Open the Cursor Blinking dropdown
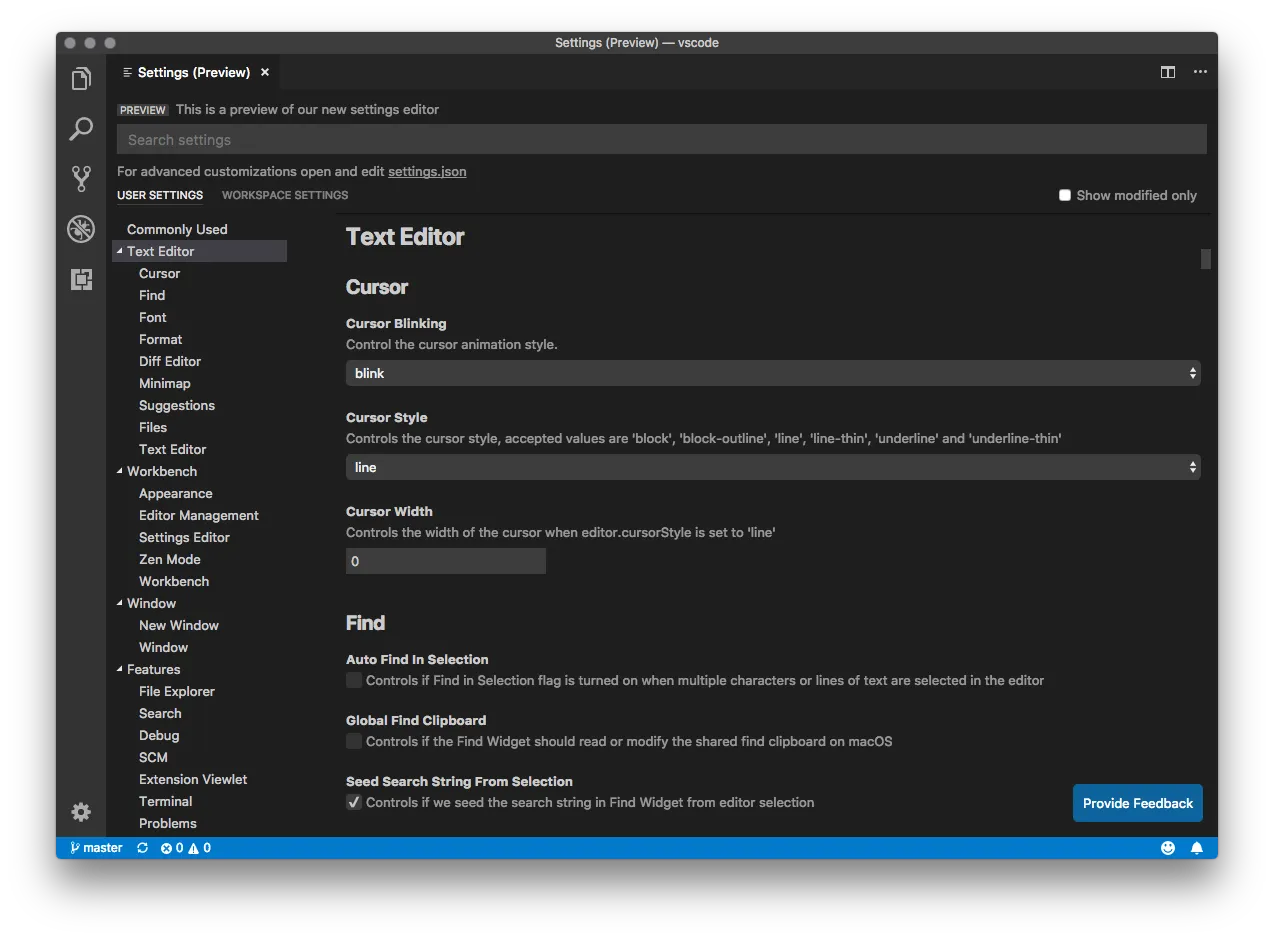The height and width of the screenshot is (939, 1274). click(772, 373)
